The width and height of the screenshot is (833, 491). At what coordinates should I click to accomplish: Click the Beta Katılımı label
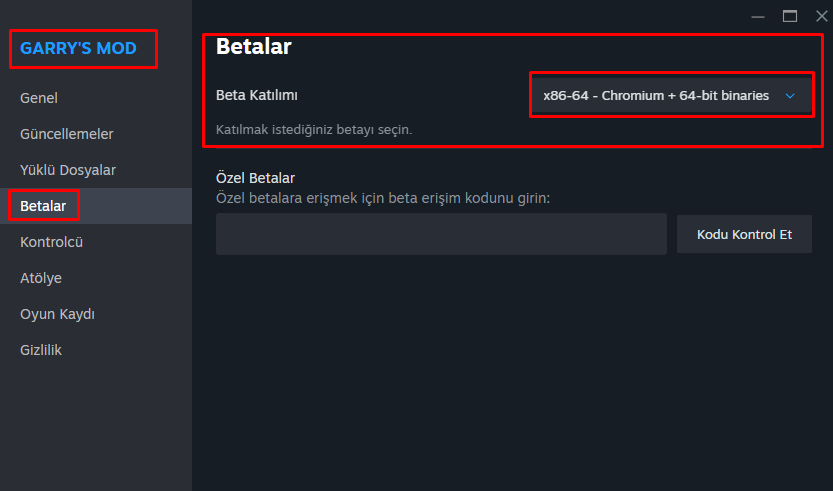click(257, 95)
